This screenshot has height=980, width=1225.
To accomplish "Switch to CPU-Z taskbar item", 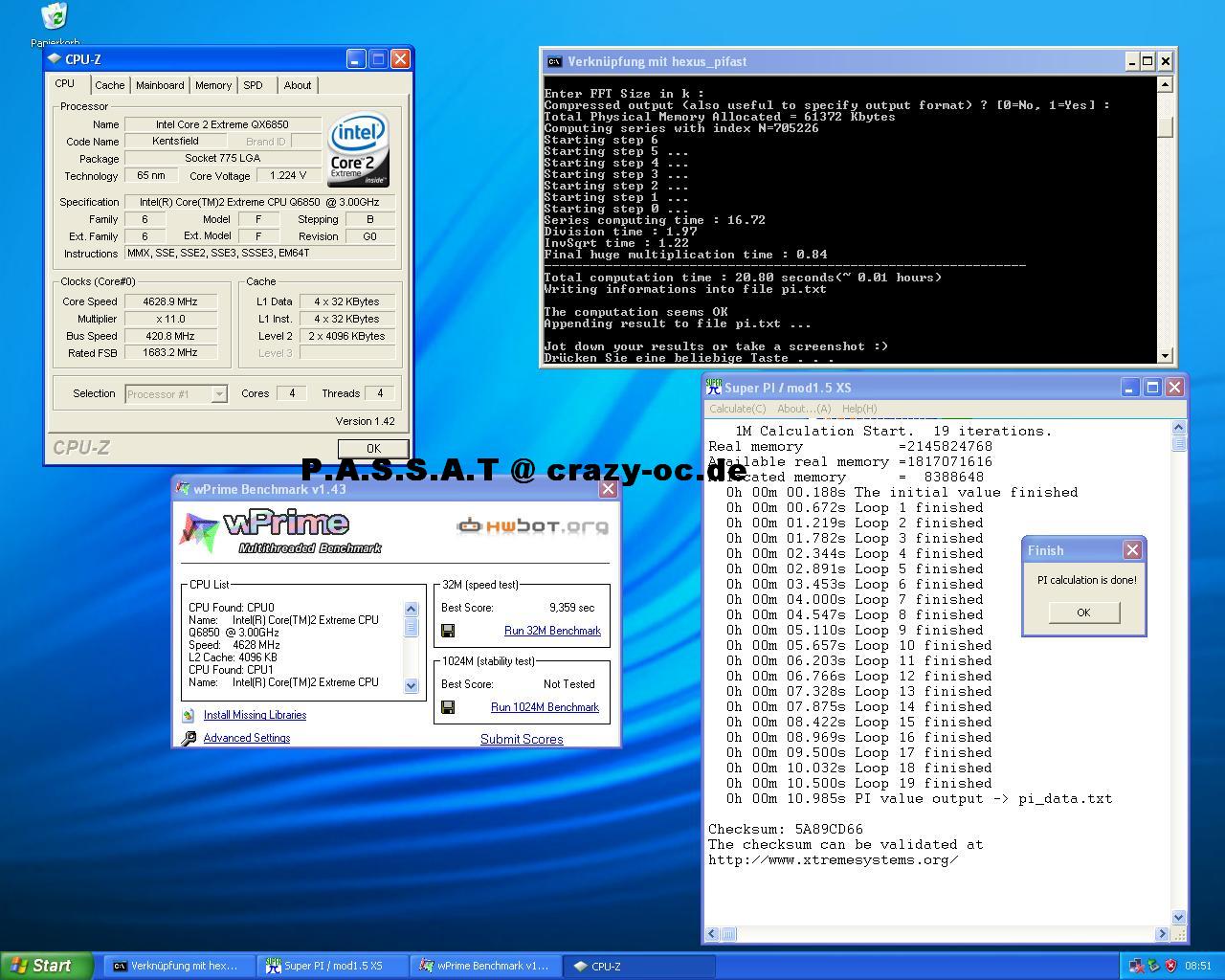I will click(639, 967).
